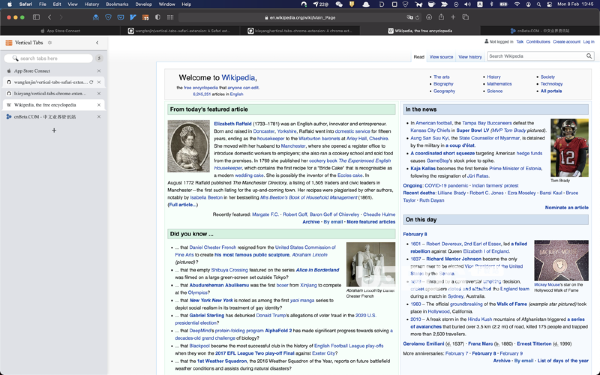Screen dimensions: 600x375
Task: Click the orange Vertical Tabs extension icon
Action: pyautogui.click(x=145, y=17)
